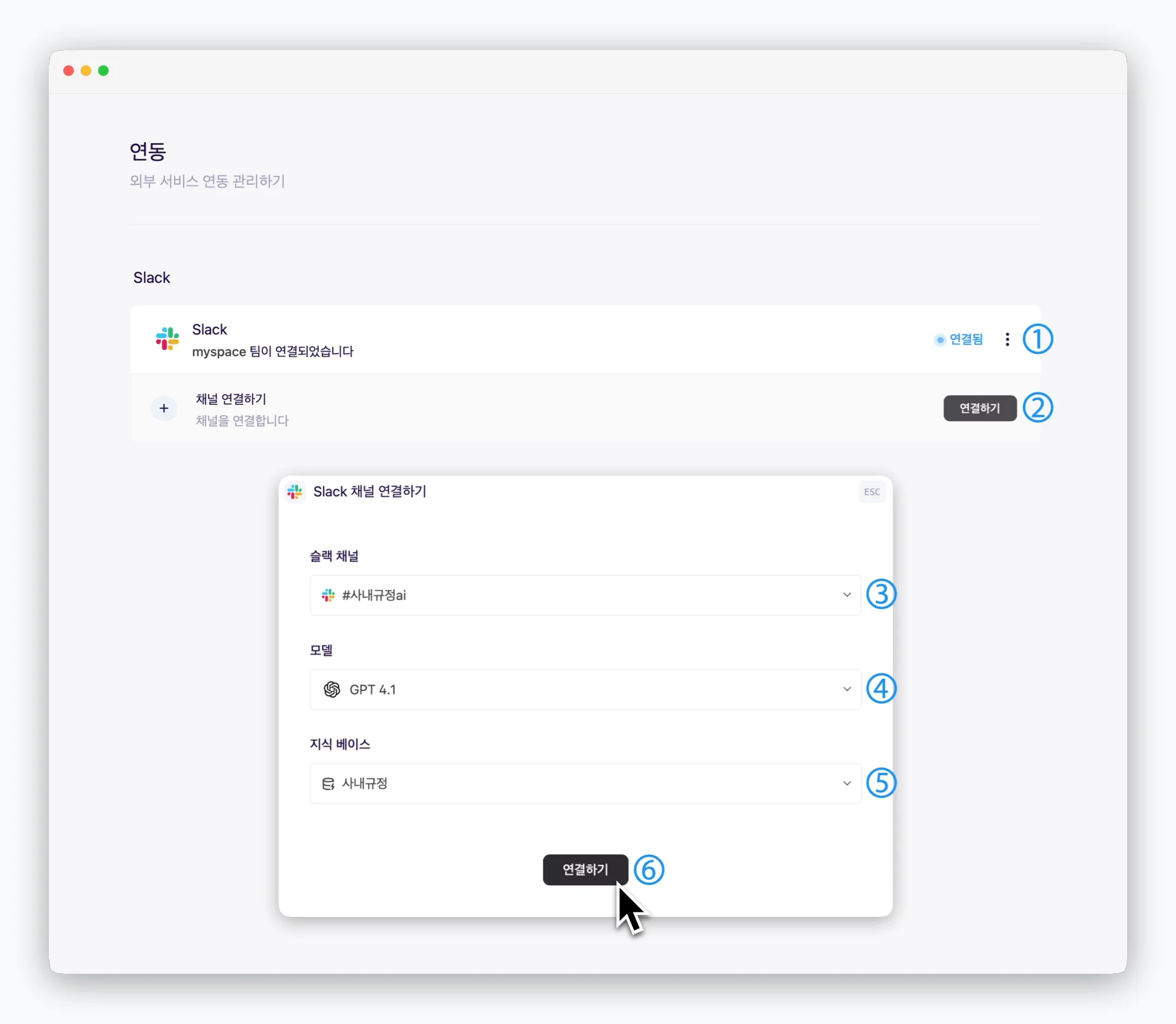Click the Slack section heading
1176x1024 pixels.
point(152,278)
